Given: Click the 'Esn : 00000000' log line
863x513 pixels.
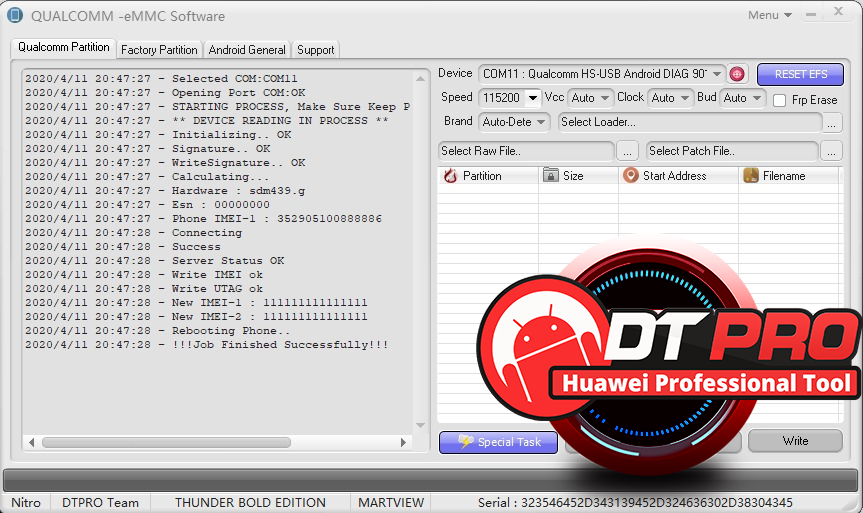Looking at the screenshot, I should (x=147, y=205).
